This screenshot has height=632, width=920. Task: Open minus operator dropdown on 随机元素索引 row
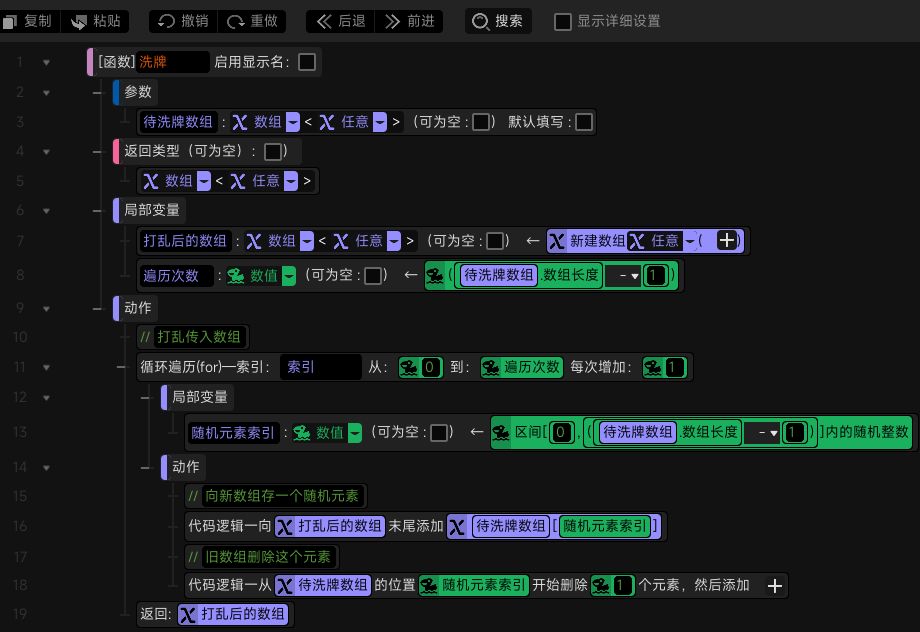click(x=762, y=433)
